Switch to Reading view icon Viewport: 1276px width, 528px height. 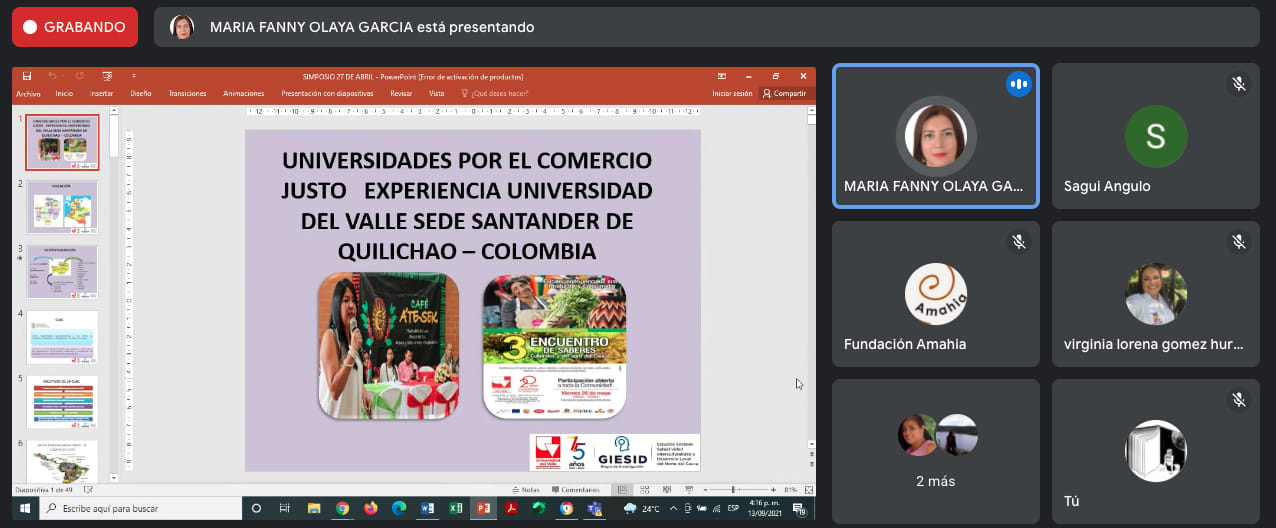click(x=666, y=490)
